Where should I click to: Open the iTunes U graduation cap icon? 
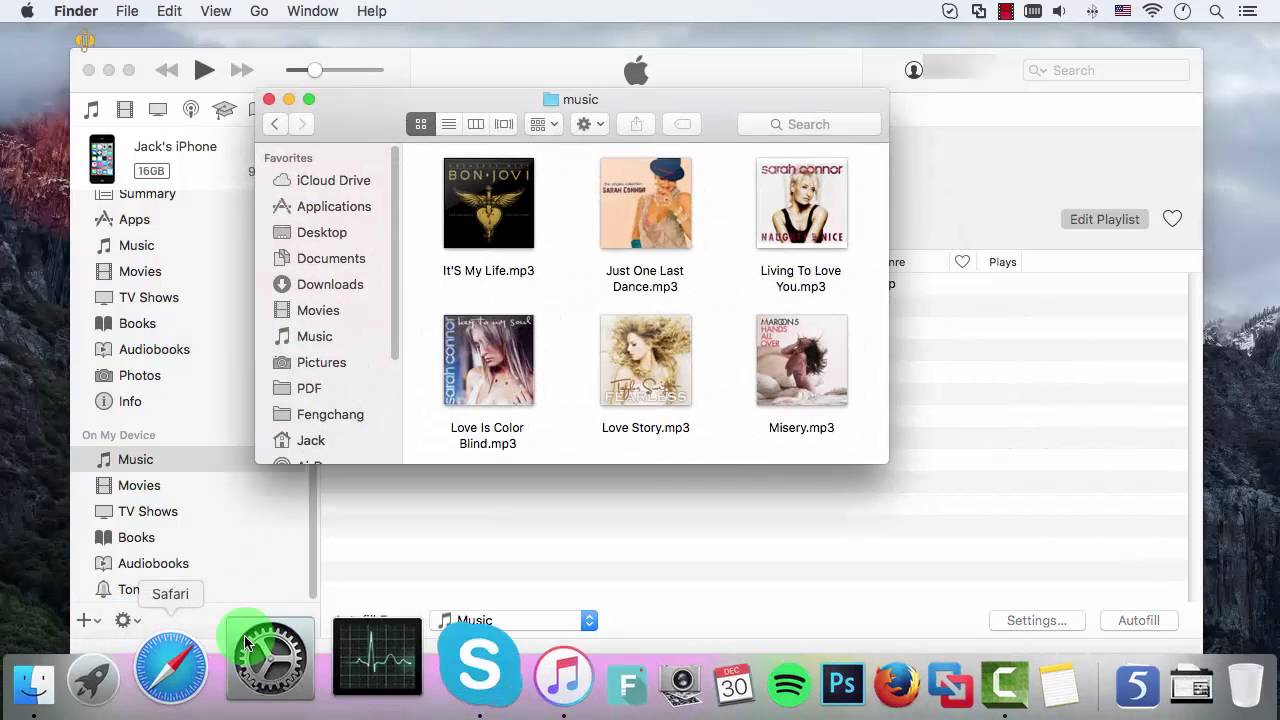click(x=224, y=110)
